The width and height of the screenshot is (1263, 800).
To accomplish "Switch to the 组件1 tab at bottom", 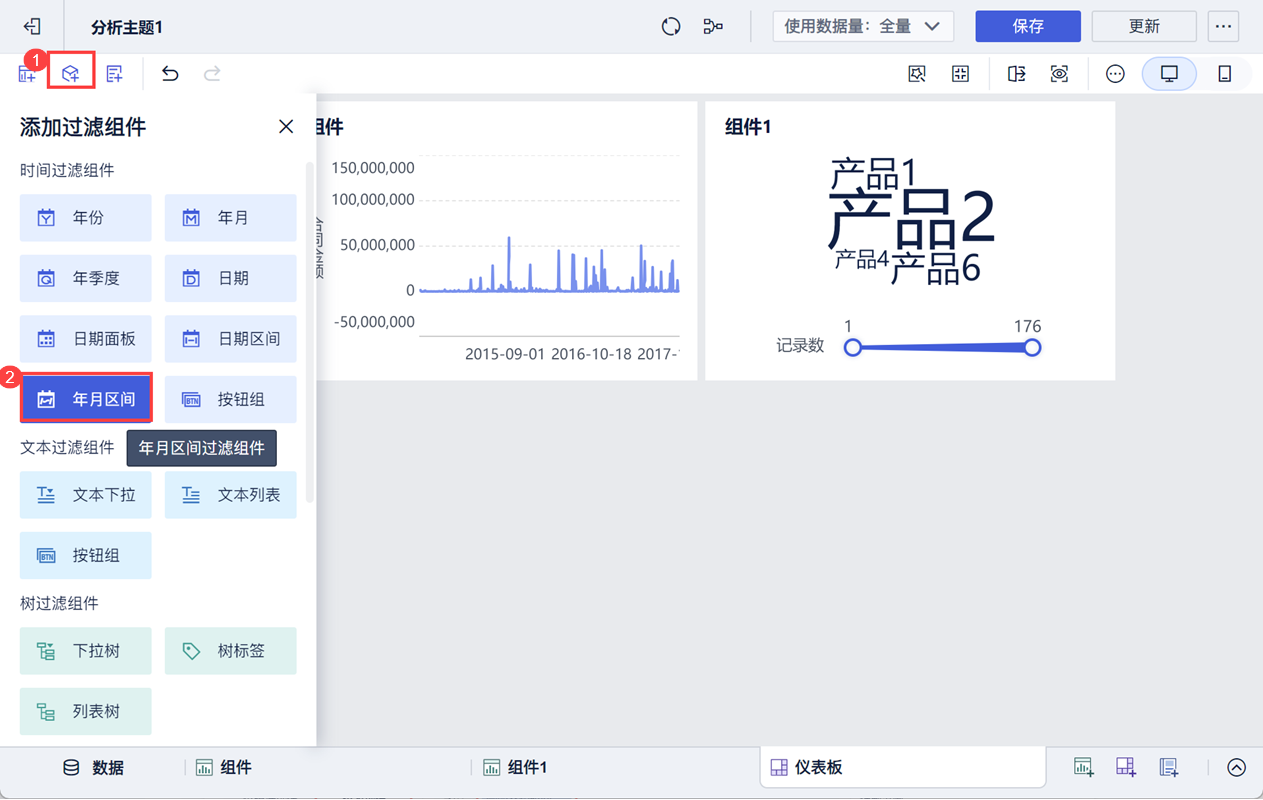I will coord(515,768).
